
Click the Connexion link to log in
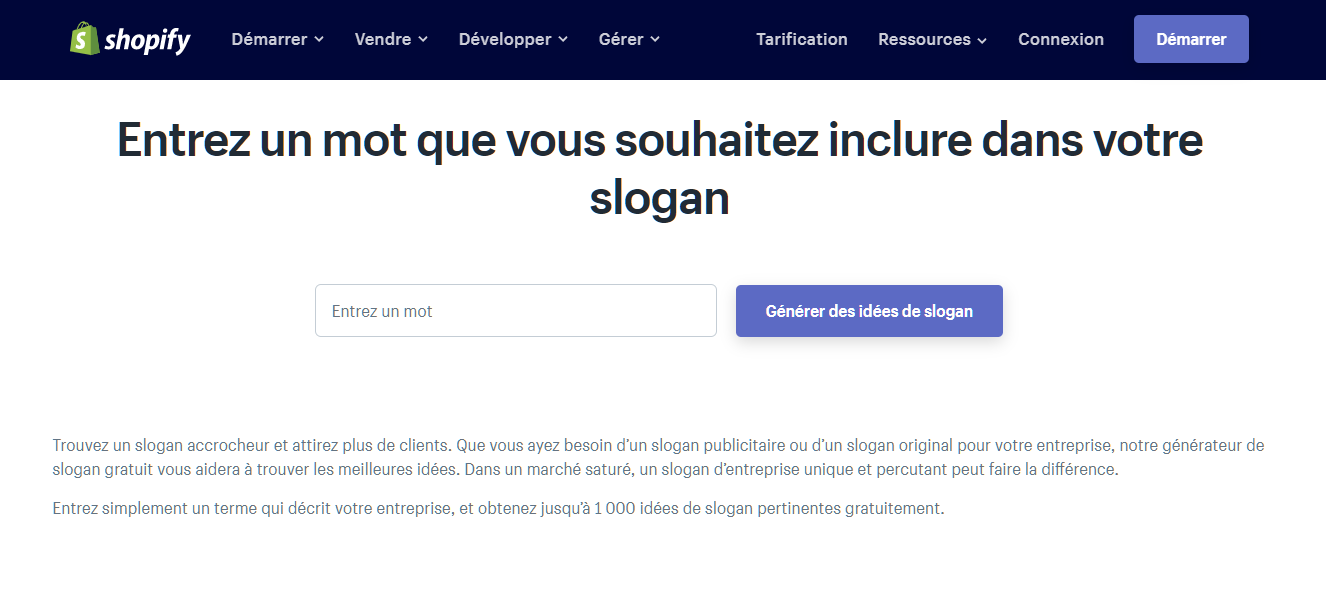(1061, 39)
